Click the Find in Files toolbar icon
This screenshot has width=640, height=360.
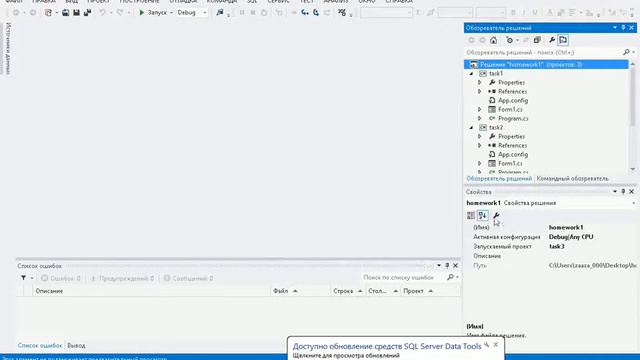tap(220, 13)
